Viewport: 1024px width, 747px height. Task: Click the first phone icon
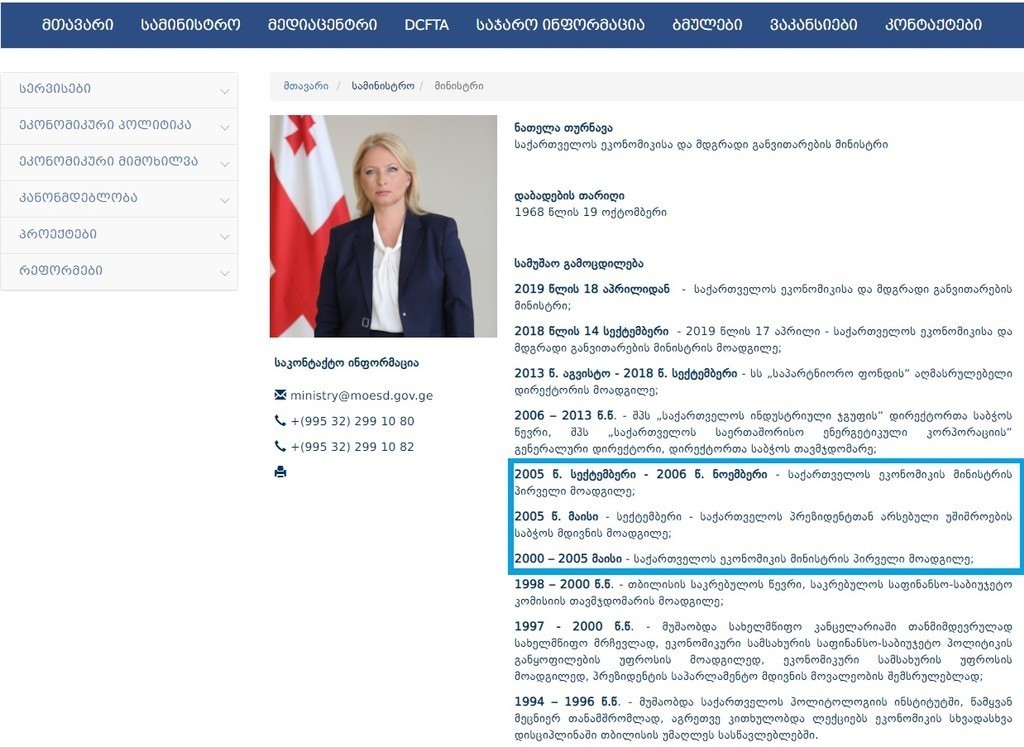280,421
